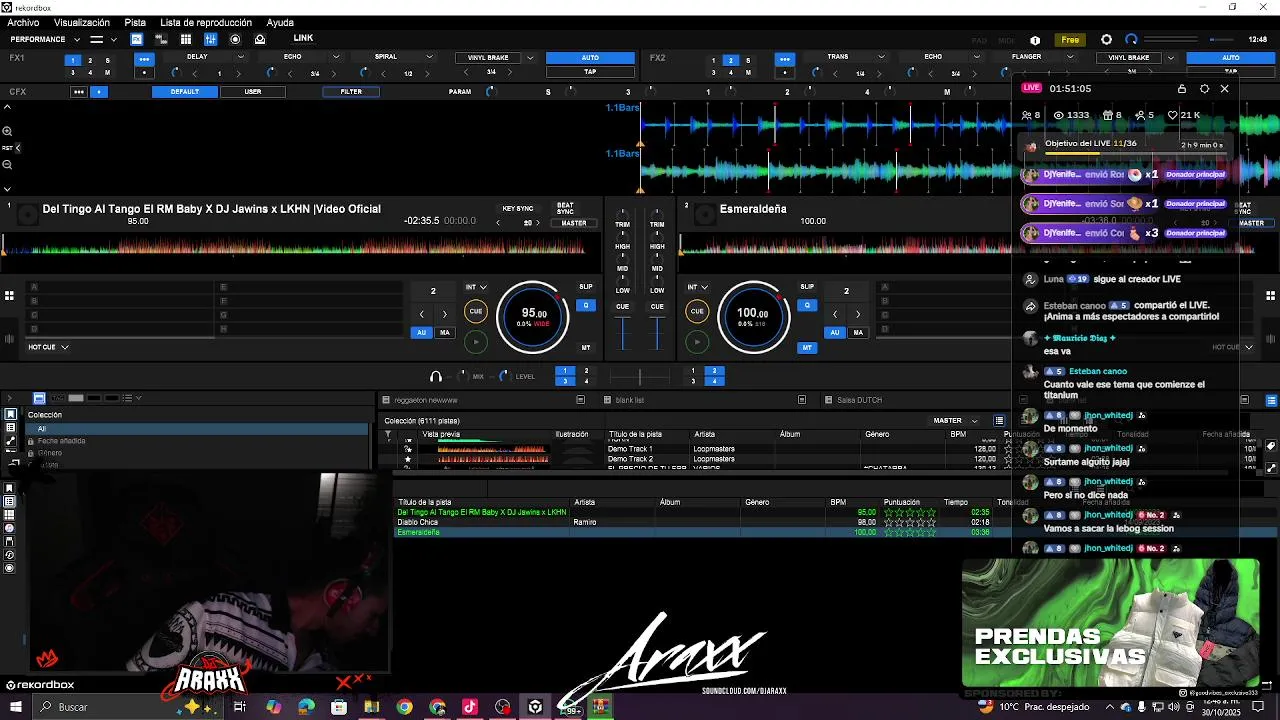The image size is (1280, 720).
Task: Click deck 1 CUE button
Action: coord(476,311)
